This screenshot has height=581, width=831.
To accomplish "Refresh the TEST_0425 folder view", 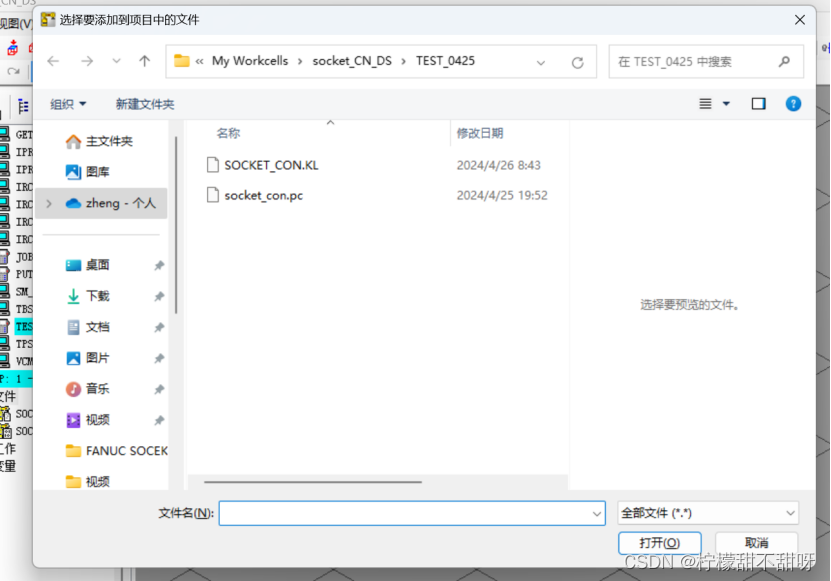I will point(578,63).
